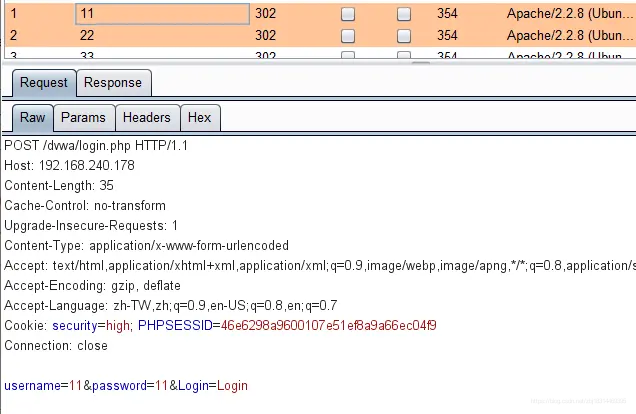Switch to the Hex view tab
This screenshot has height=414, width=636.
point(199,118)
